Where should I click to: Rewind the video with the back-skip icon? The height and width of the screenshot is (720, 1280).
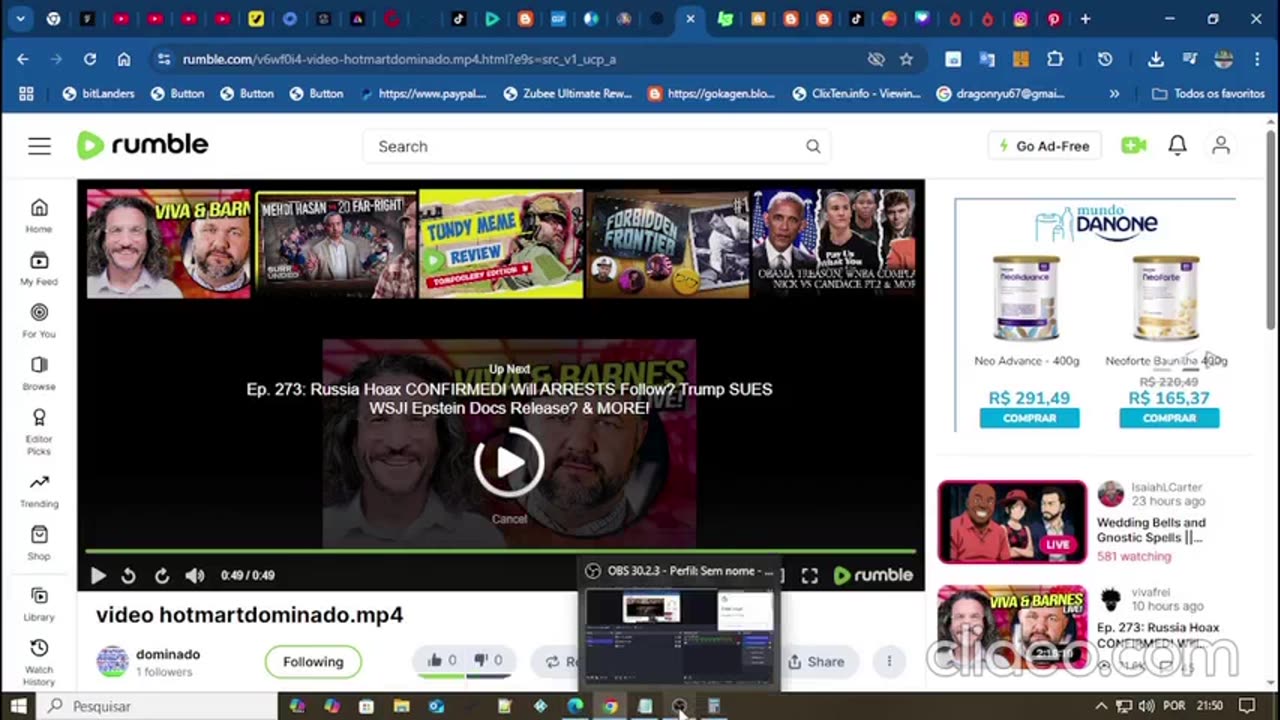tap(128, 575)
